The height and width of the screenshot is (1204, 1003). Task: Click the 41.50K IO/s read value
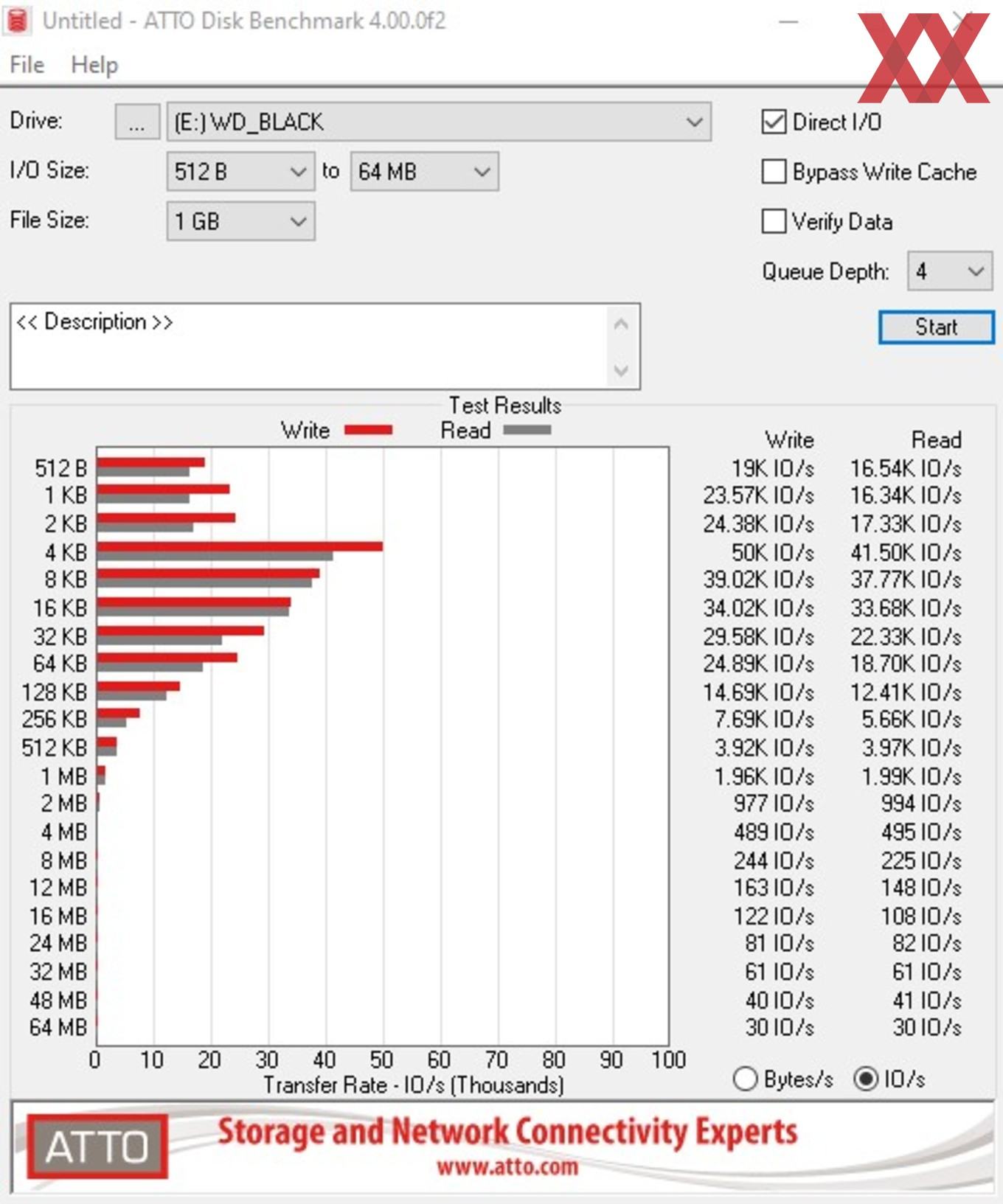click(906, 552)
